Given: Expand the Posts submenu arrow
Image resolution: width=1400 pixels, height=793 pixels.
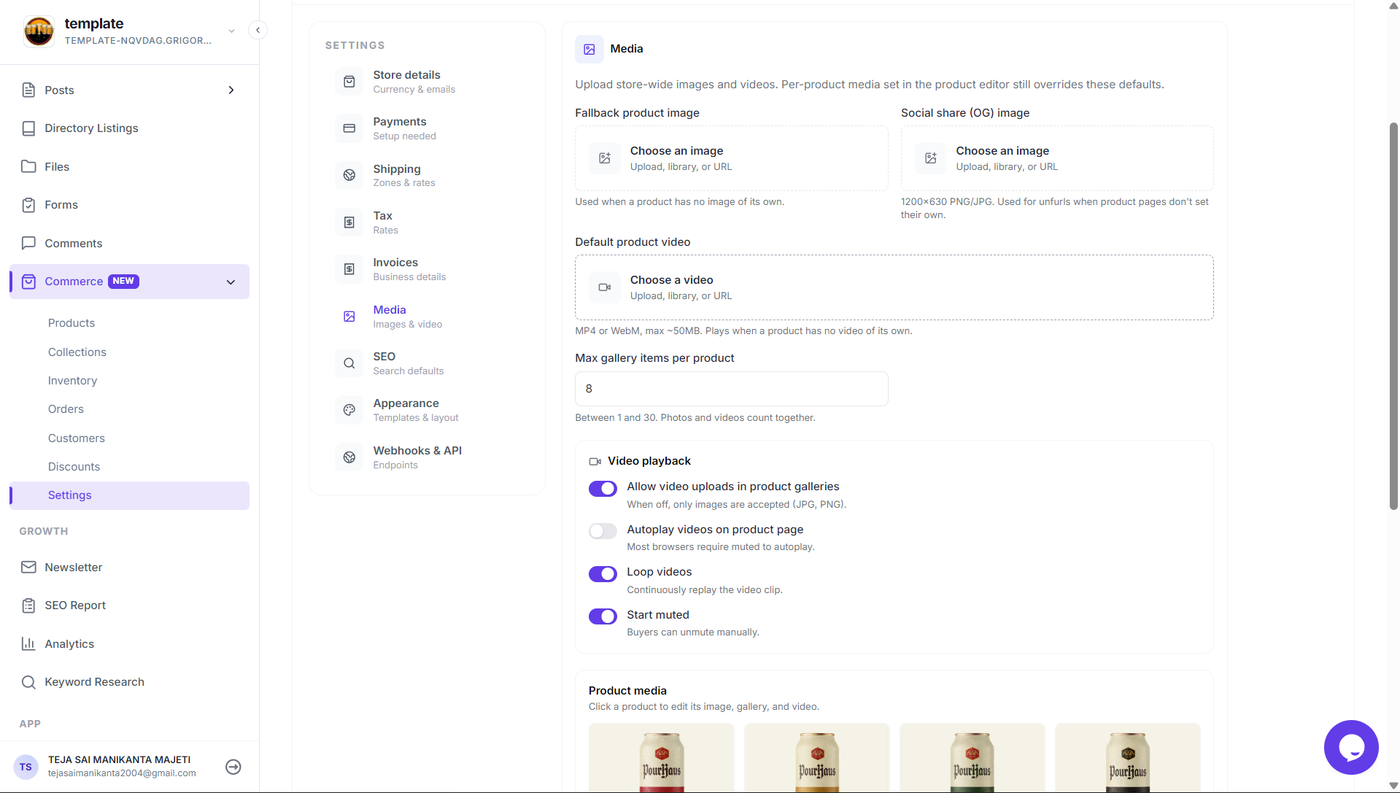Looking at the screenshot, I should click(x=231, y=90).
